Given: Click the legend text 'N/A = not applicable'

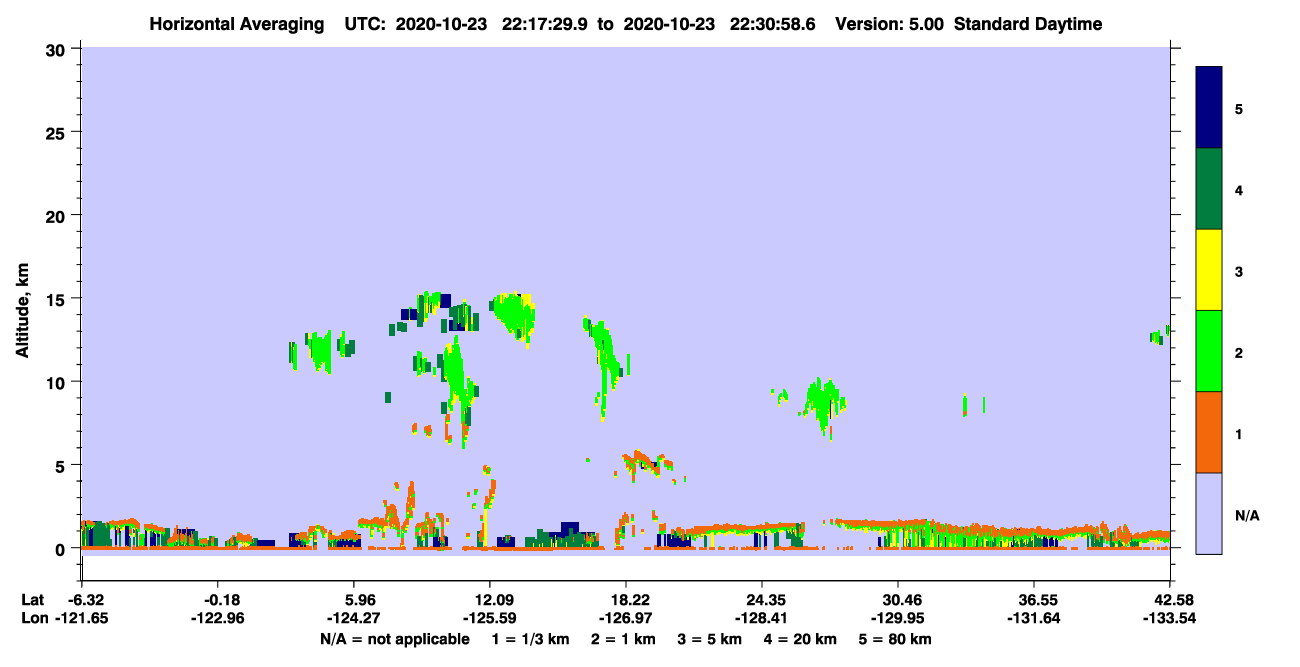Looking at the screenshot, I should point(395,639).
